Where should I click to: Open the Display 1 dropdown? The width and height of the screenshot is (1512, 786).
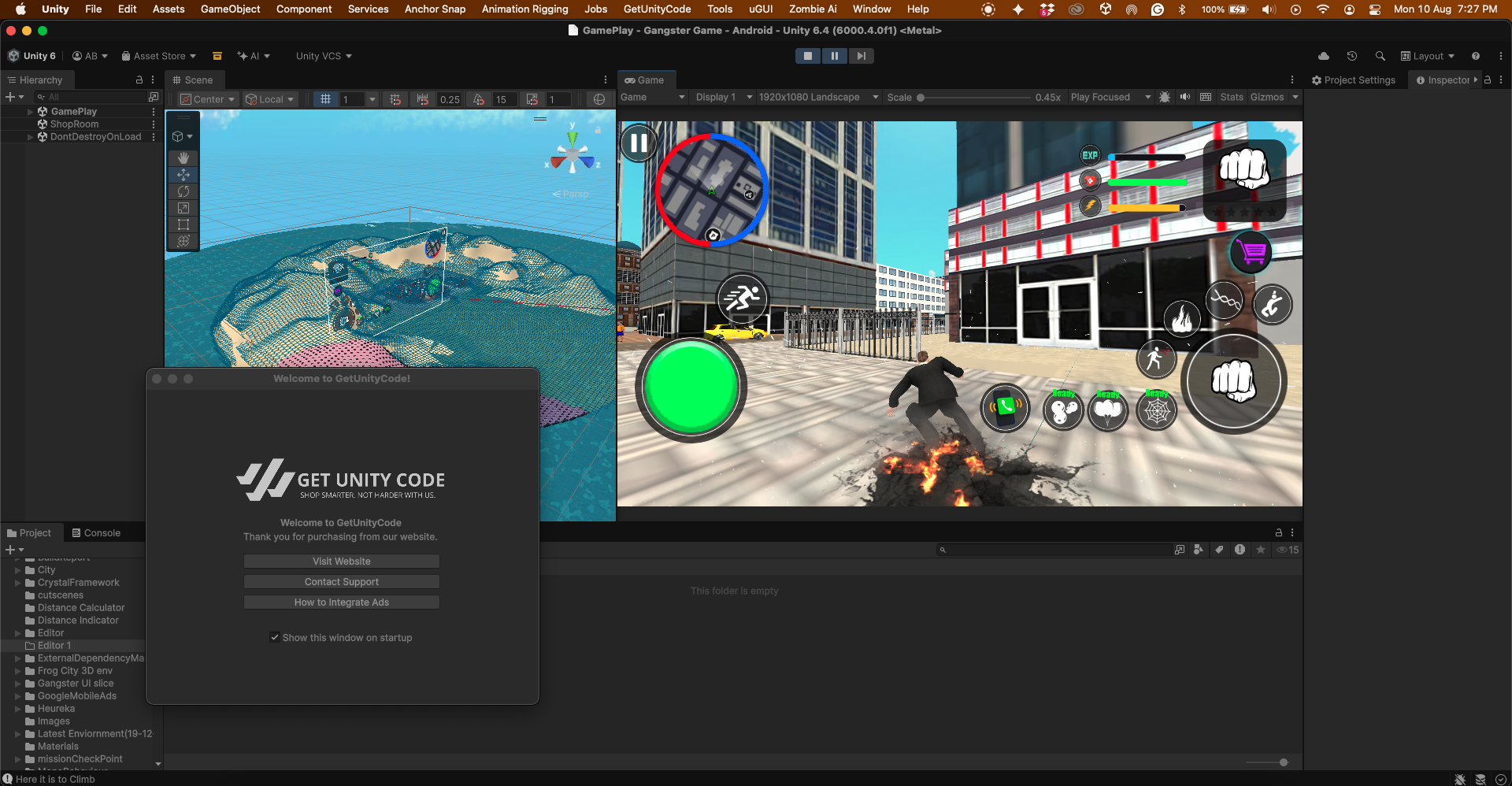point(724,97)
